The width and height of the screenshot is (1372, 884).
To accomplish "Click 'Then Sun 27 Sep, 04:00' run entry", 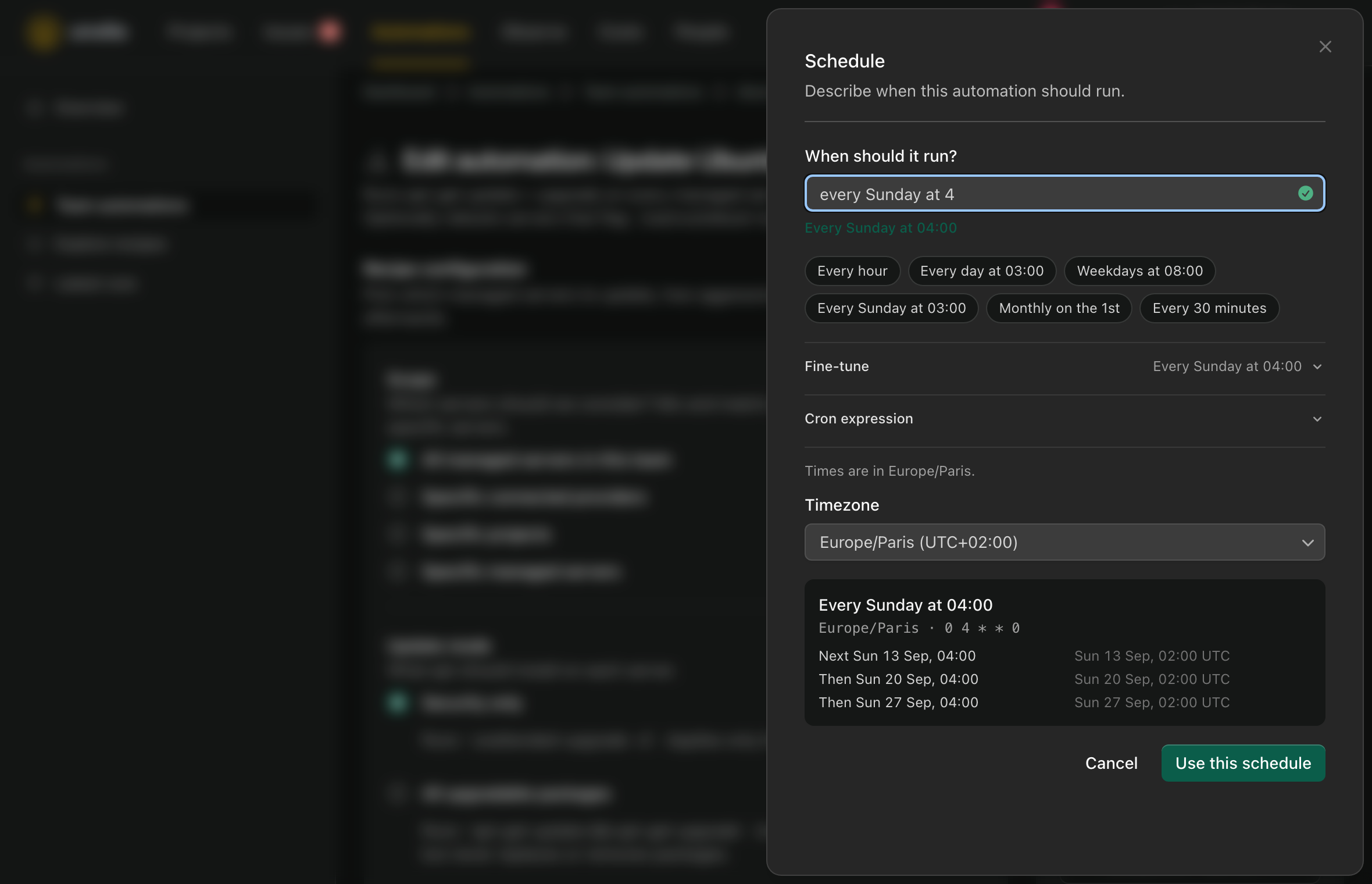I will [x=898, y=703].
